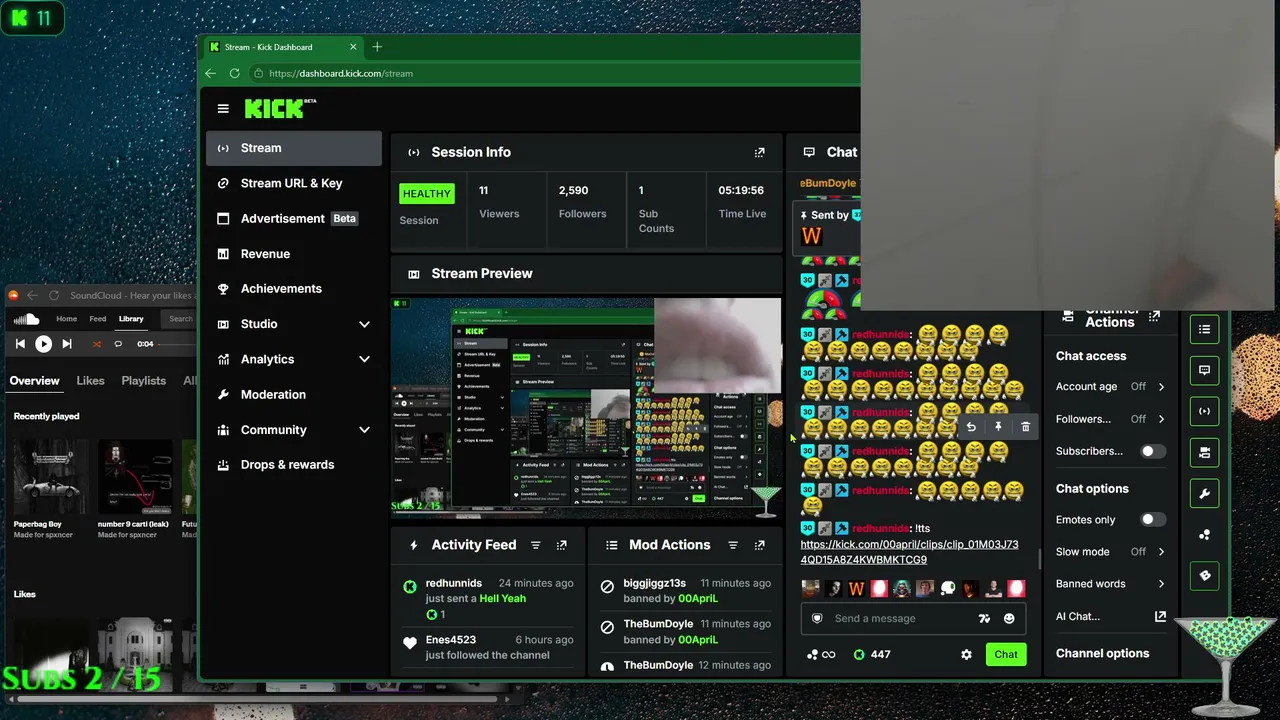Open the Moderation page
1280x720 pixels.
click(x=294, y=394)
